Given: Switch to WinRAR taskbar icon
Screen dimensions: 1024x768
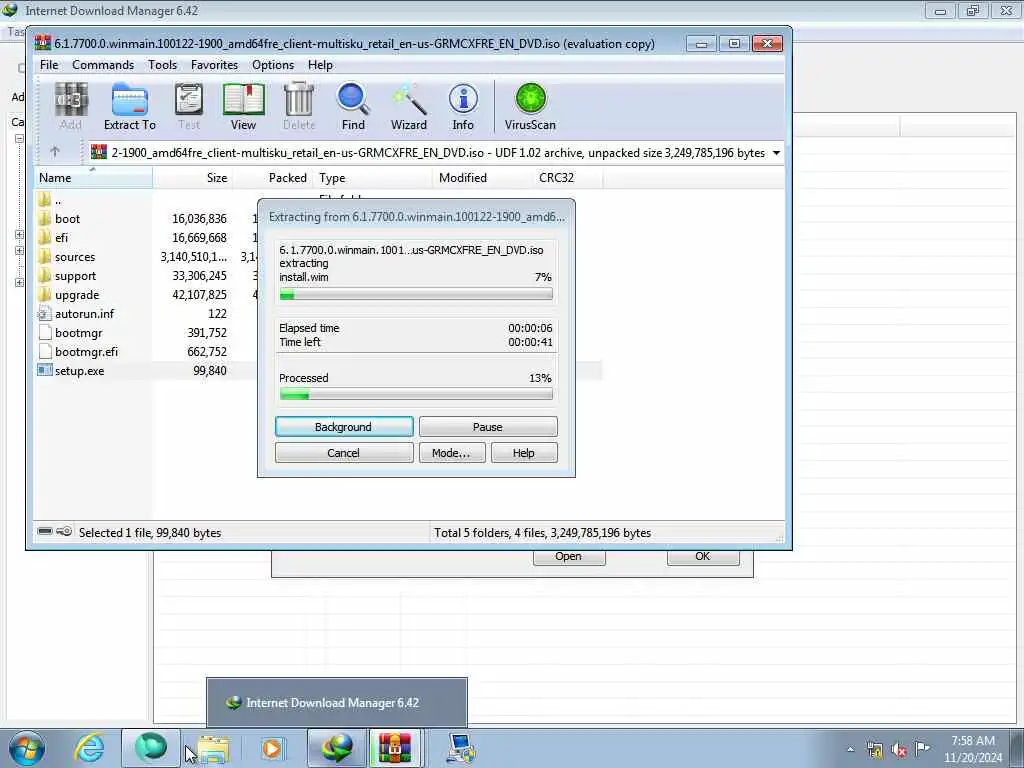Looking at the screenshot, I should pyautogui.click(x=396, y=748).
